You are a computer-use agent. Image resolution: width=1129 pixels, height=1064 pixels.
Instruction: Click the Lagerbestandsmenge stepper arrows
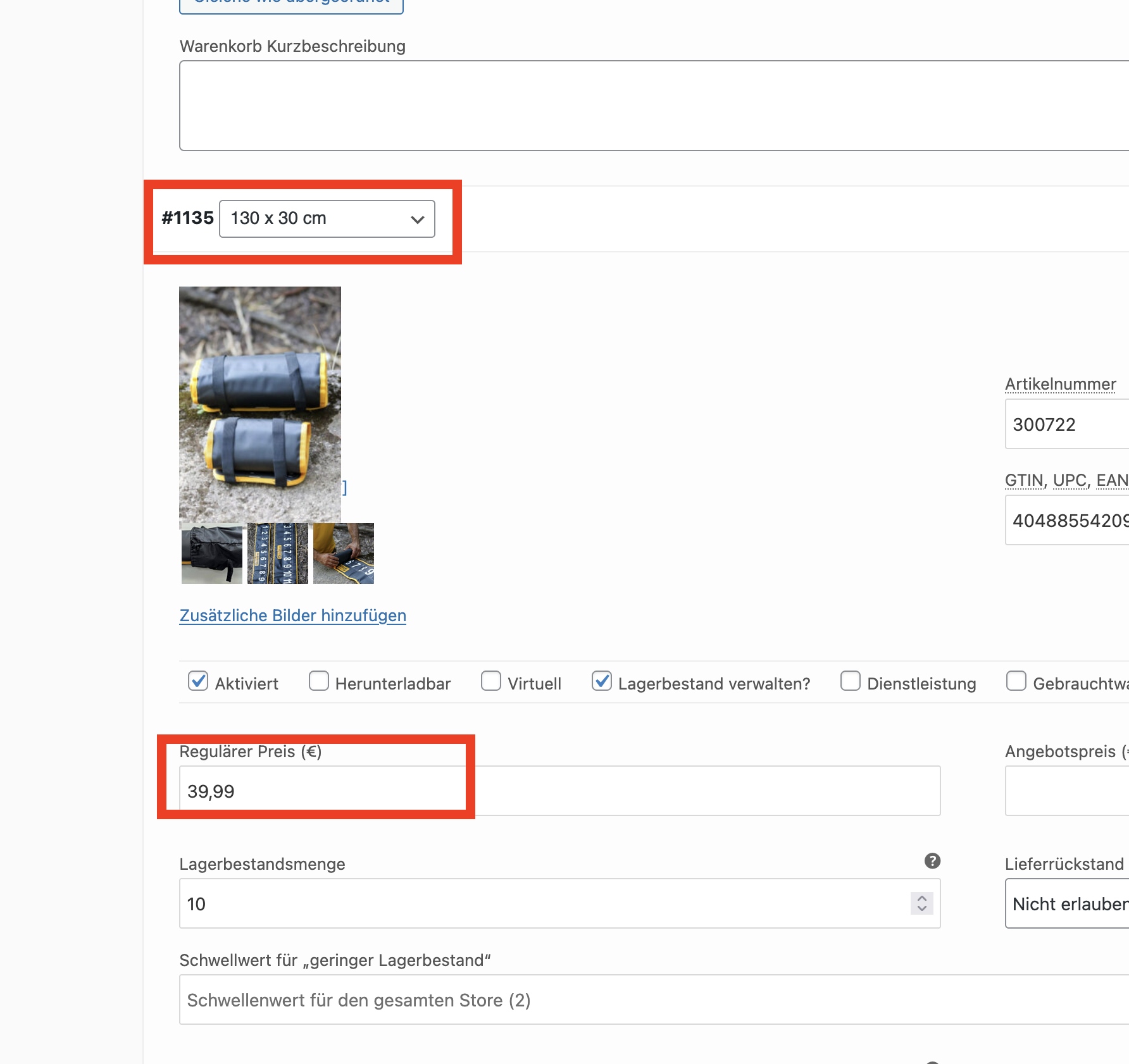(x=921, y=903)
